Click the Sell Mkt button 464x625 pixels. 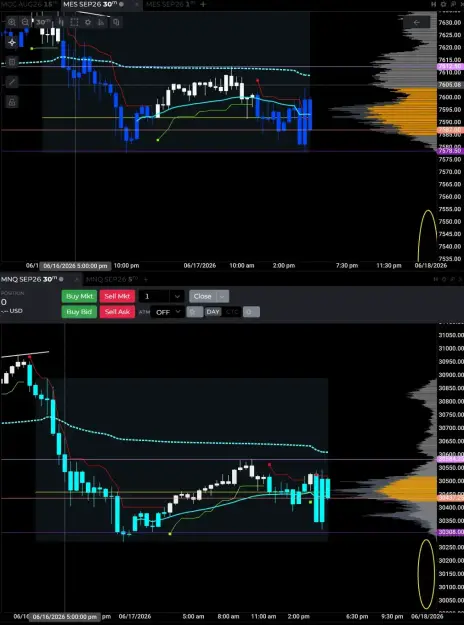(117, 296)
